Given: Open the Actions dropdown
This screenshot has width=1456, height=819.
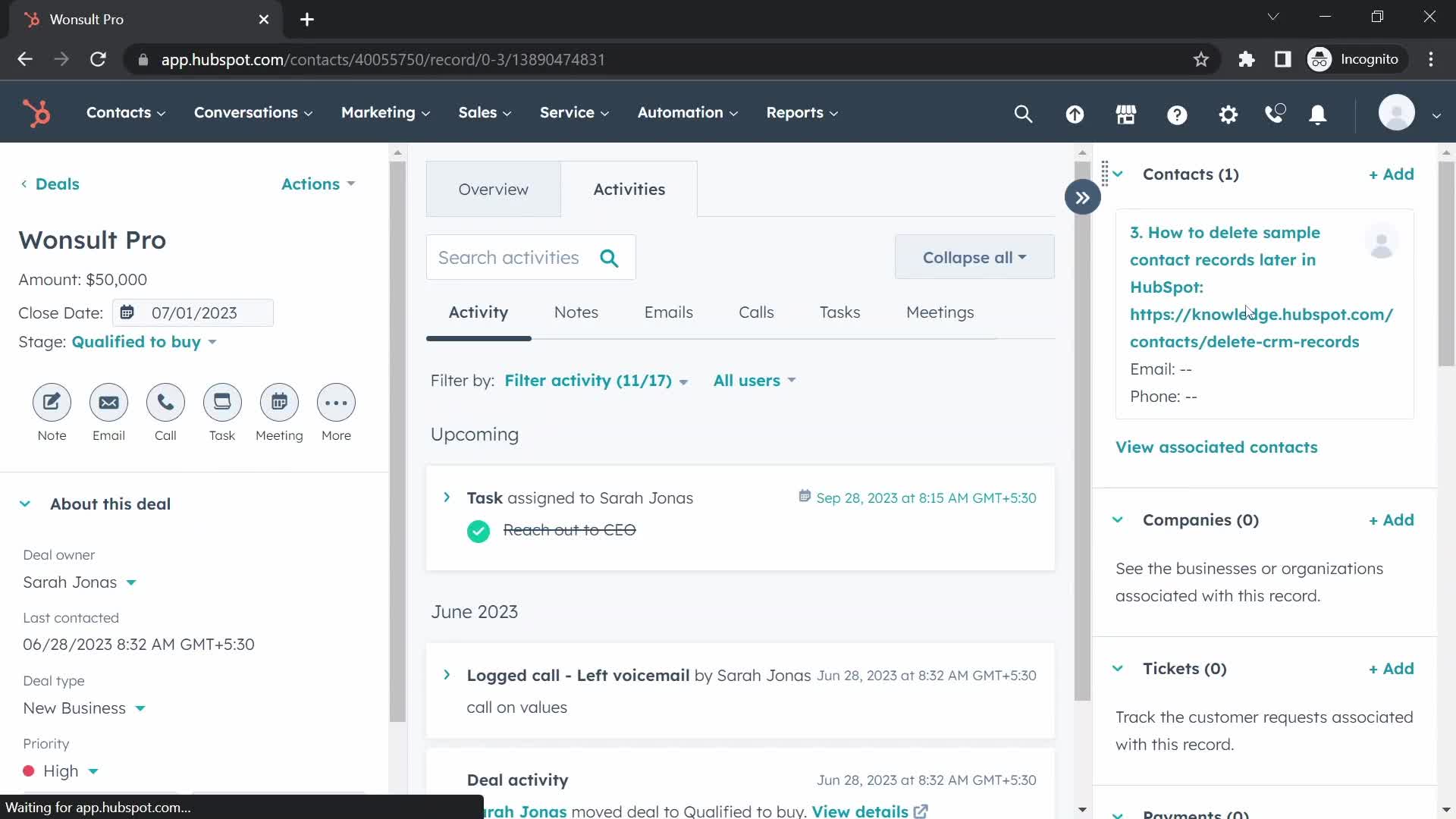Looking at the screenshot, I should pyautogui.click(x=318, y=184).
